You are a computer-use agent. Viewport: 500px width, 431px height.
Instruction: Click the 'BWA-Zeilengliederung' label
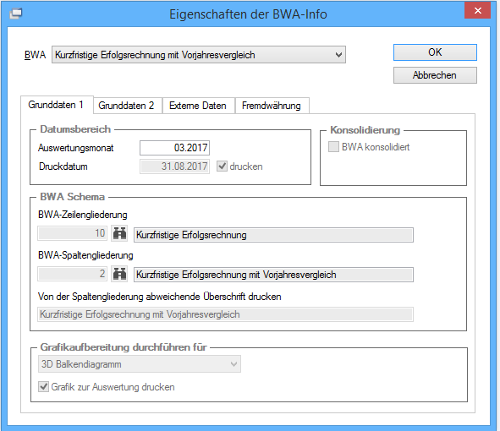click(83, 214)
